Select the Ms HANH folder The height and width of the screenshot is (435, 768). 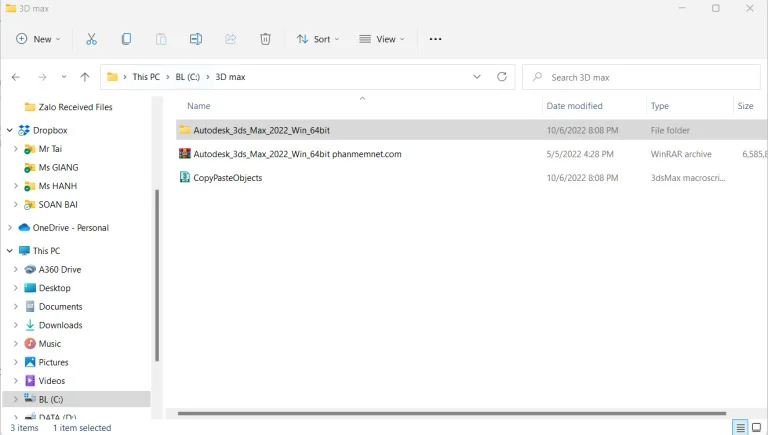(58, 186)
